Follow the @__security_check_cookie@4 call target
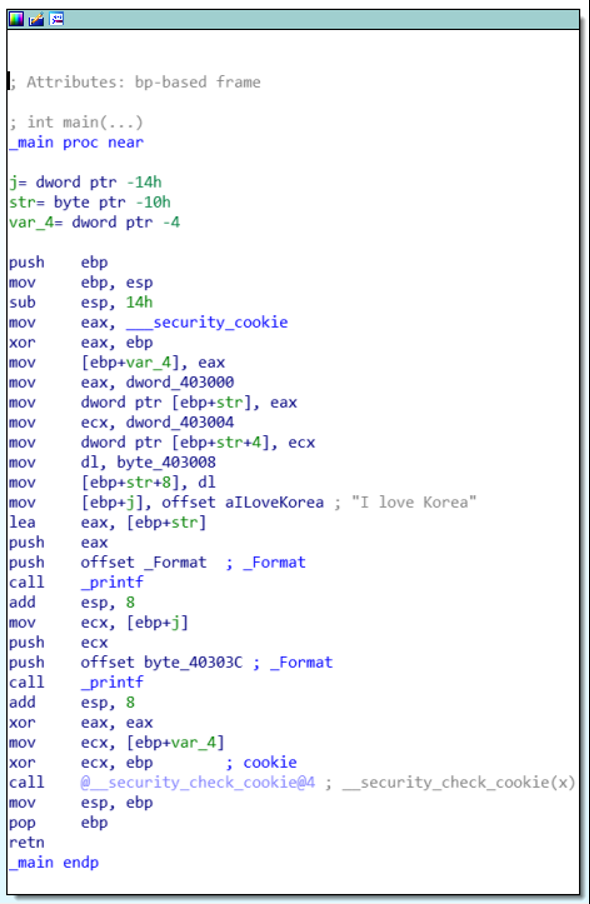The height and width of the screenshot is (904, 590). click(198, 783)
